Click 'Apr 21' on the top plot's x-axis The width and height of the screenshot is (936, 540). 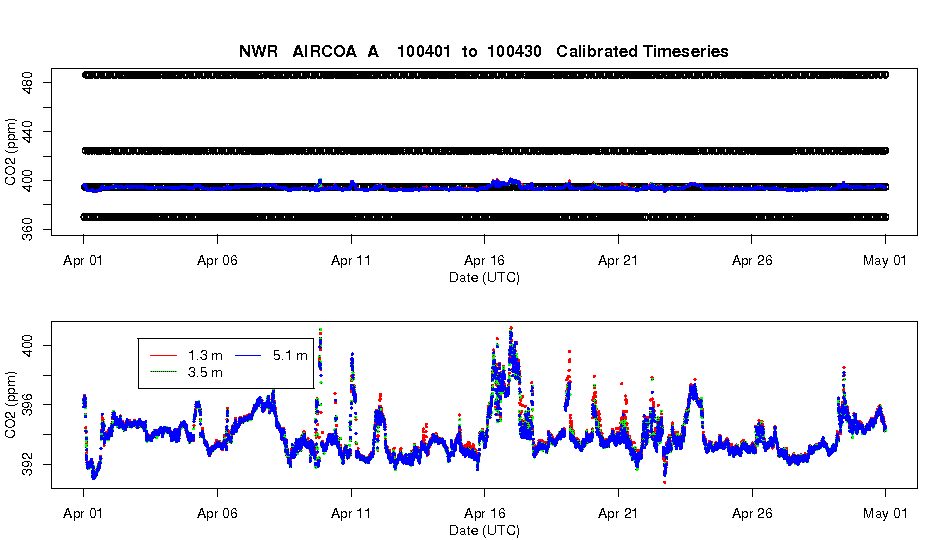[618, 260]
